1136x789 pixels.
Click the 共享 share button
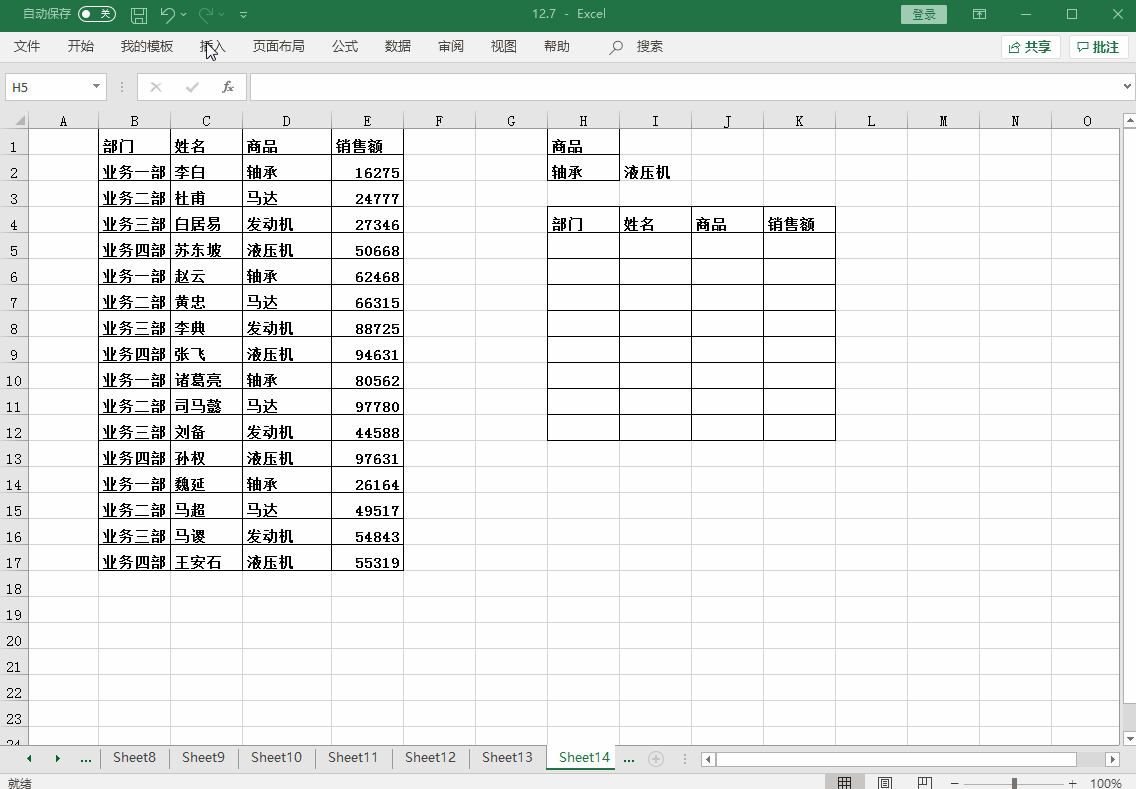tap(1031, 47)
